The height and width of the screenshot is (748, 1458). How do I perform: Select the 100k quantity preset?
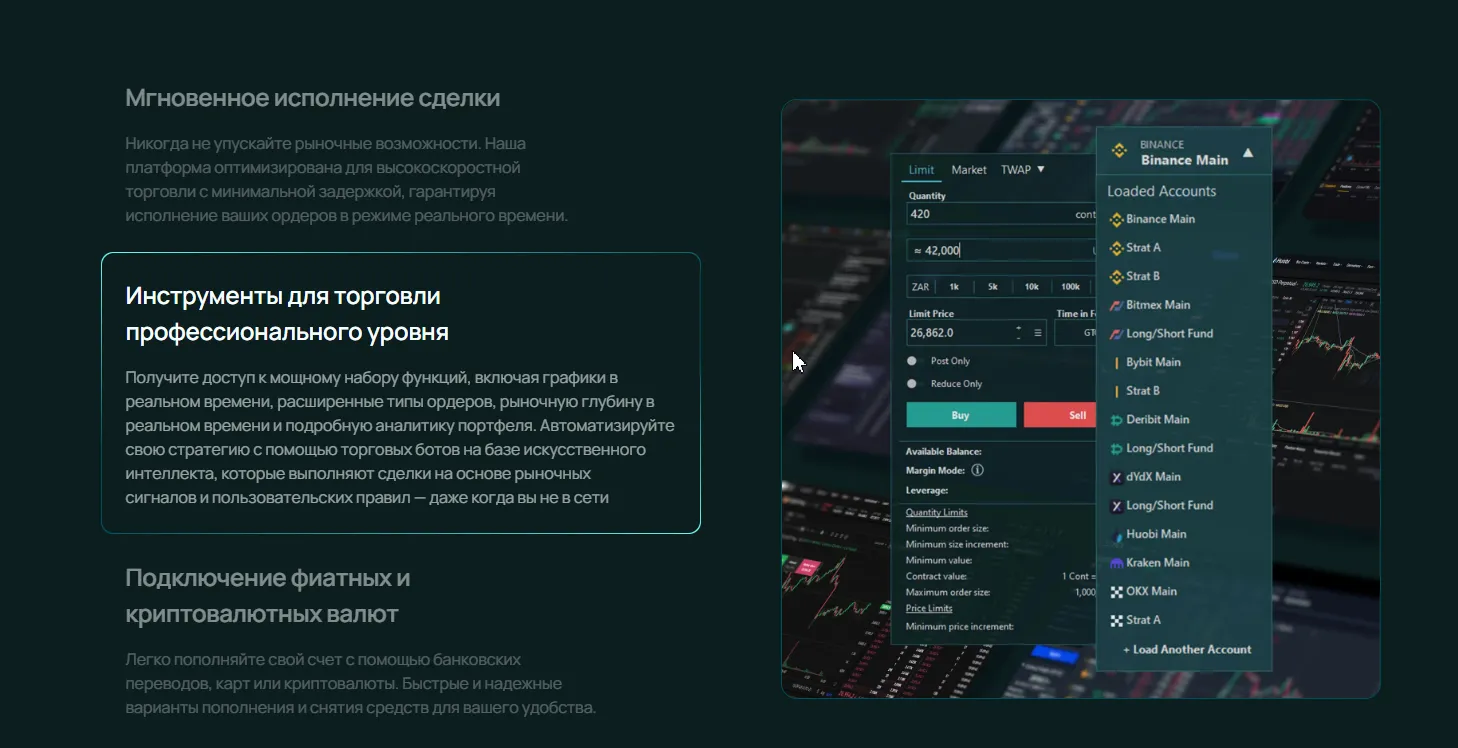coord(1070,287)
